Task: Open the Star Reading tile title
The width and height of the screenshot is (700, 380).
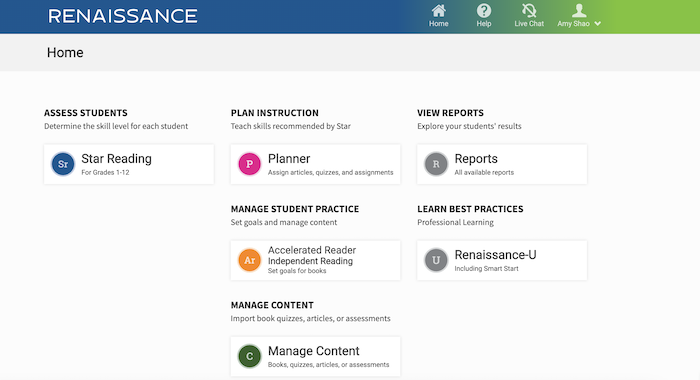Action: 117,159
